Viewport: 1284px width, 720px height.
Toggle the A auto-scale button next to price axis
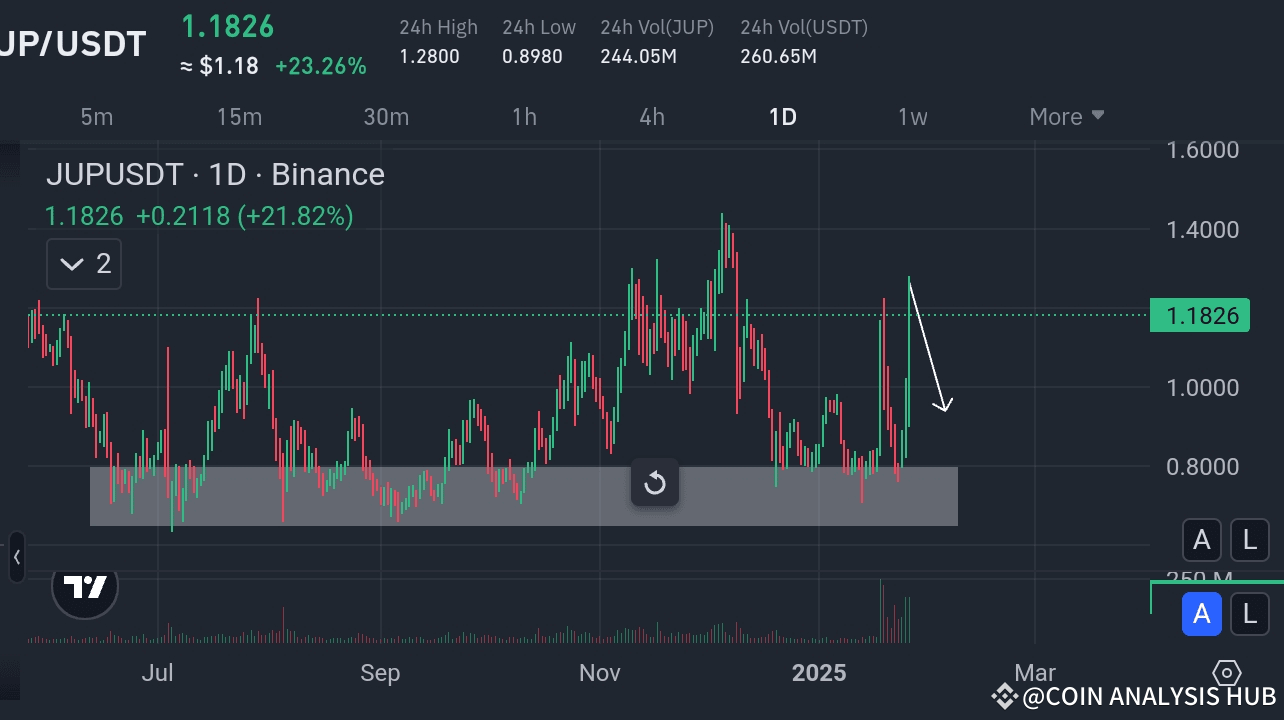coord(1202,540)
